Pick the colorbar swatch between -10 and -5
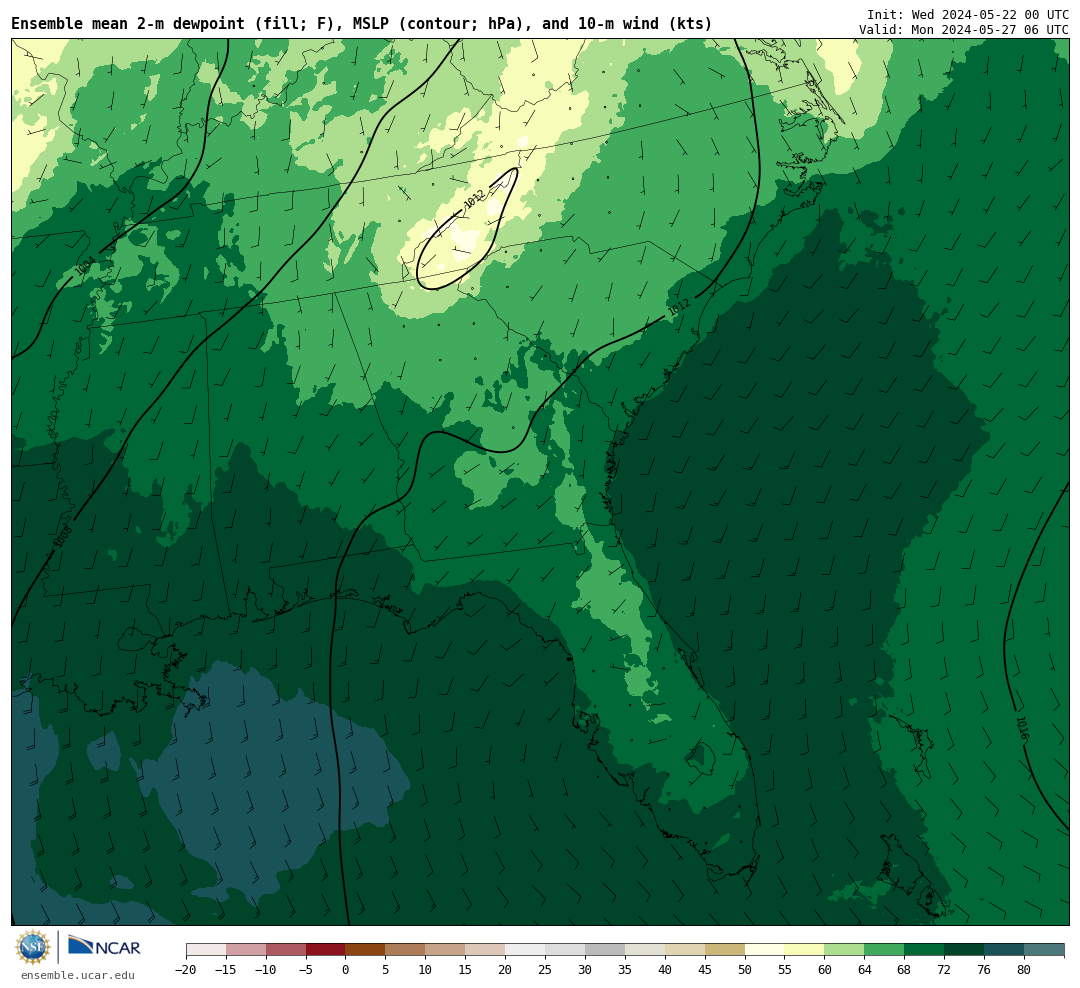1080x988 pixels. [x=286, y=950]
